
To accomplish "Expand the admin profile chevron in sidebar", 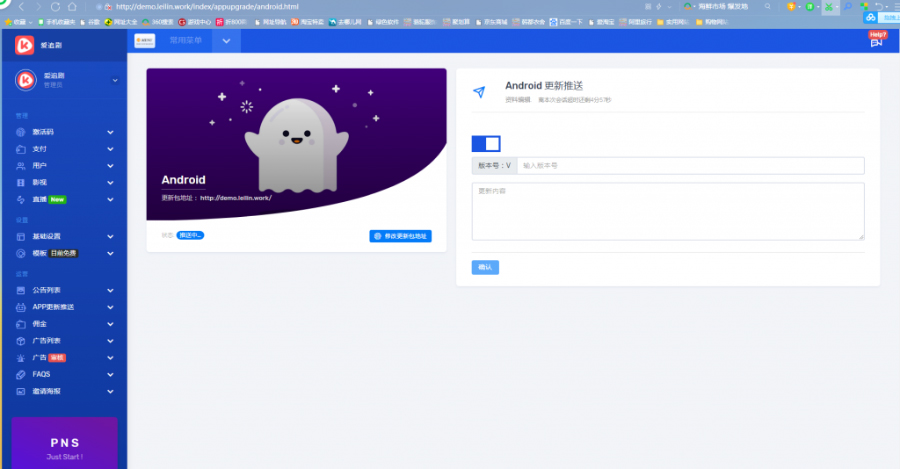I will [114, 80].
